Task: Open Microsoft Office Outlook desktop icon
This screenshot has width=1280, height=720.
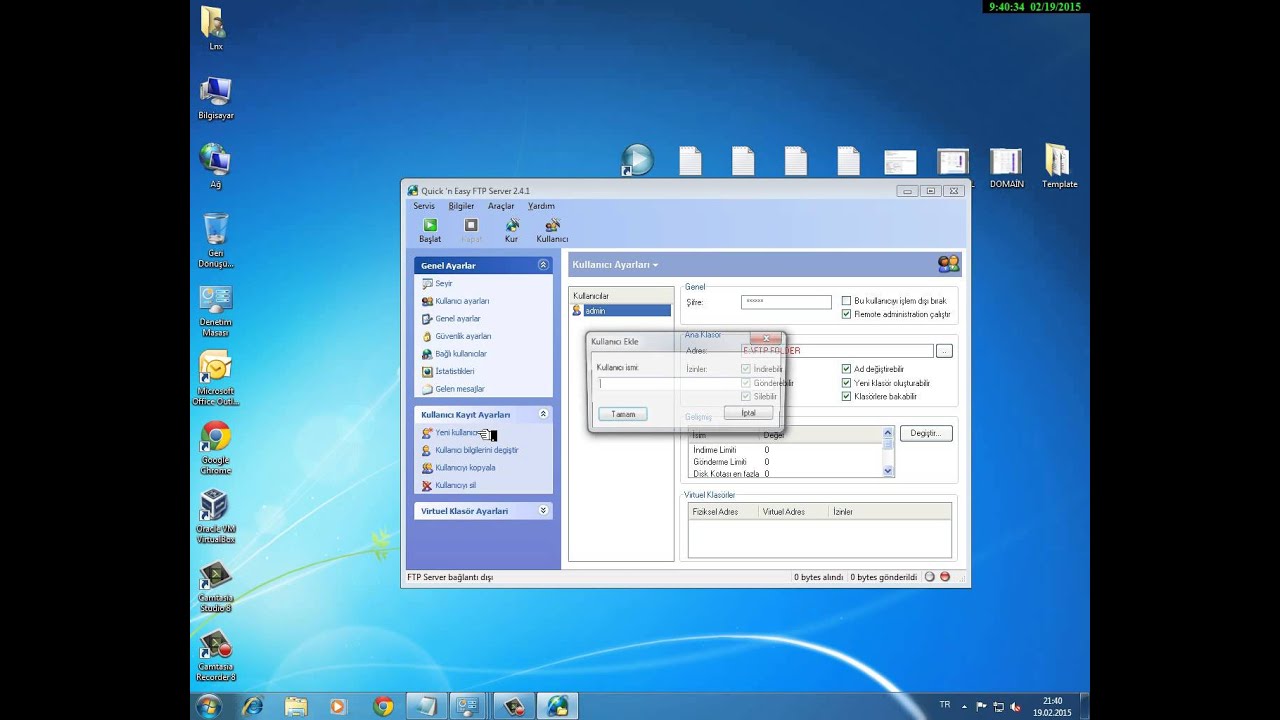Action: coord(215,379)
